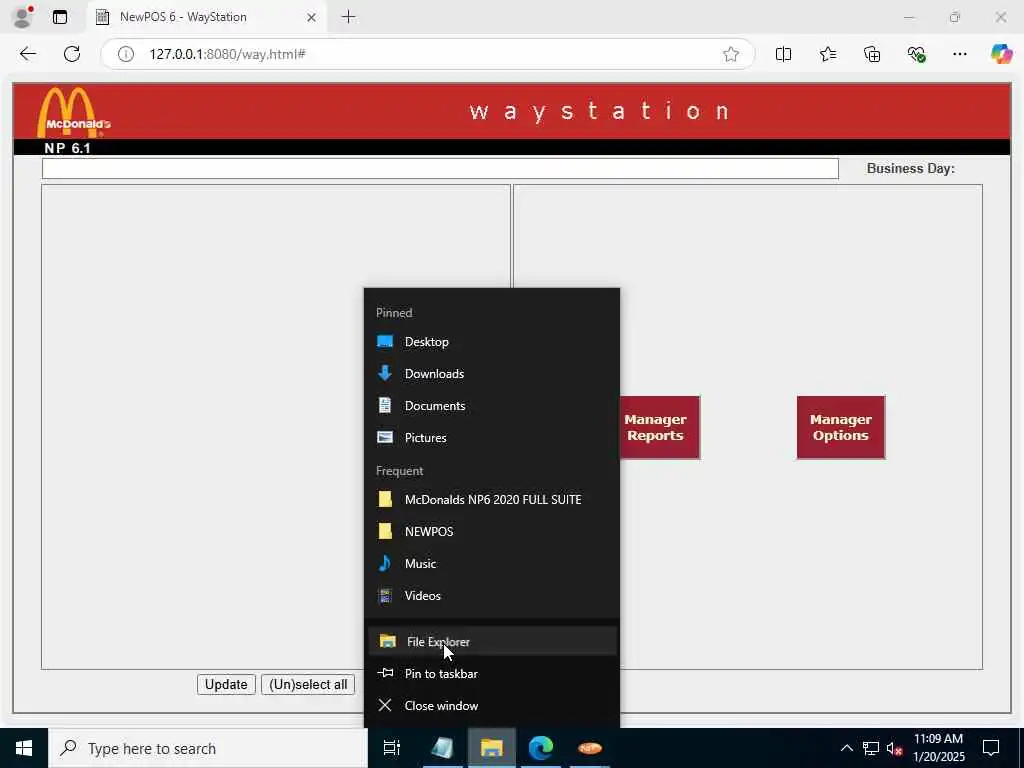Click the Type here to search box
The width and height of the screenshot is (1024, 768).
tap(208, 748)
